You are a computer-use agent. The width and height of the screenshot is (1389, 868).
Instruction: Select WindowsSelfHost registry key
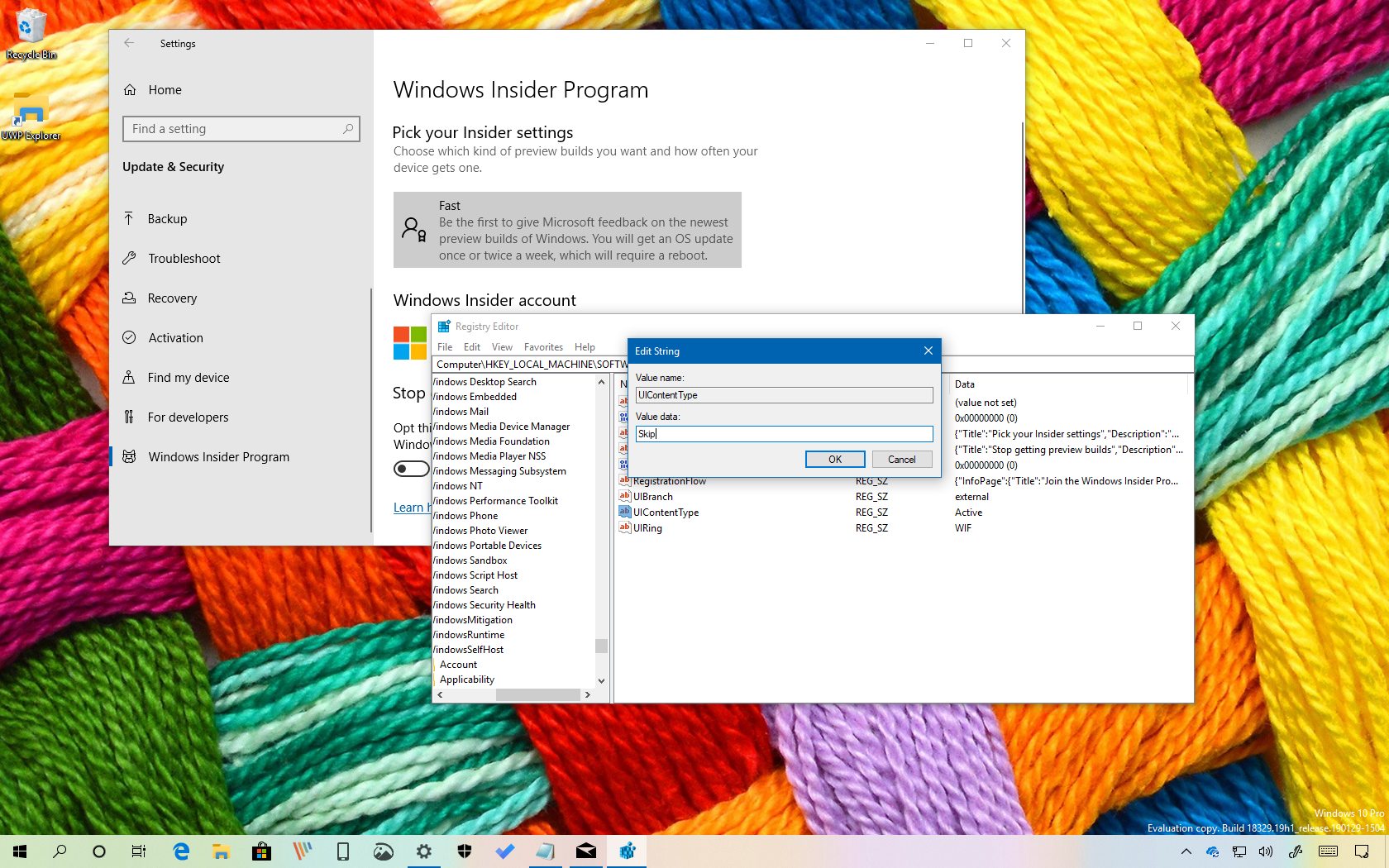point(468,650)
